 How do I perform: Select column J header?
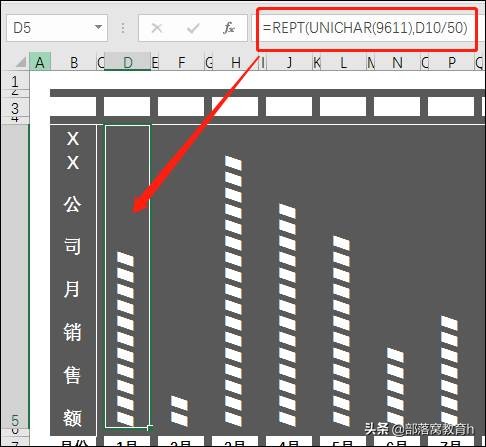coord(289,61)
